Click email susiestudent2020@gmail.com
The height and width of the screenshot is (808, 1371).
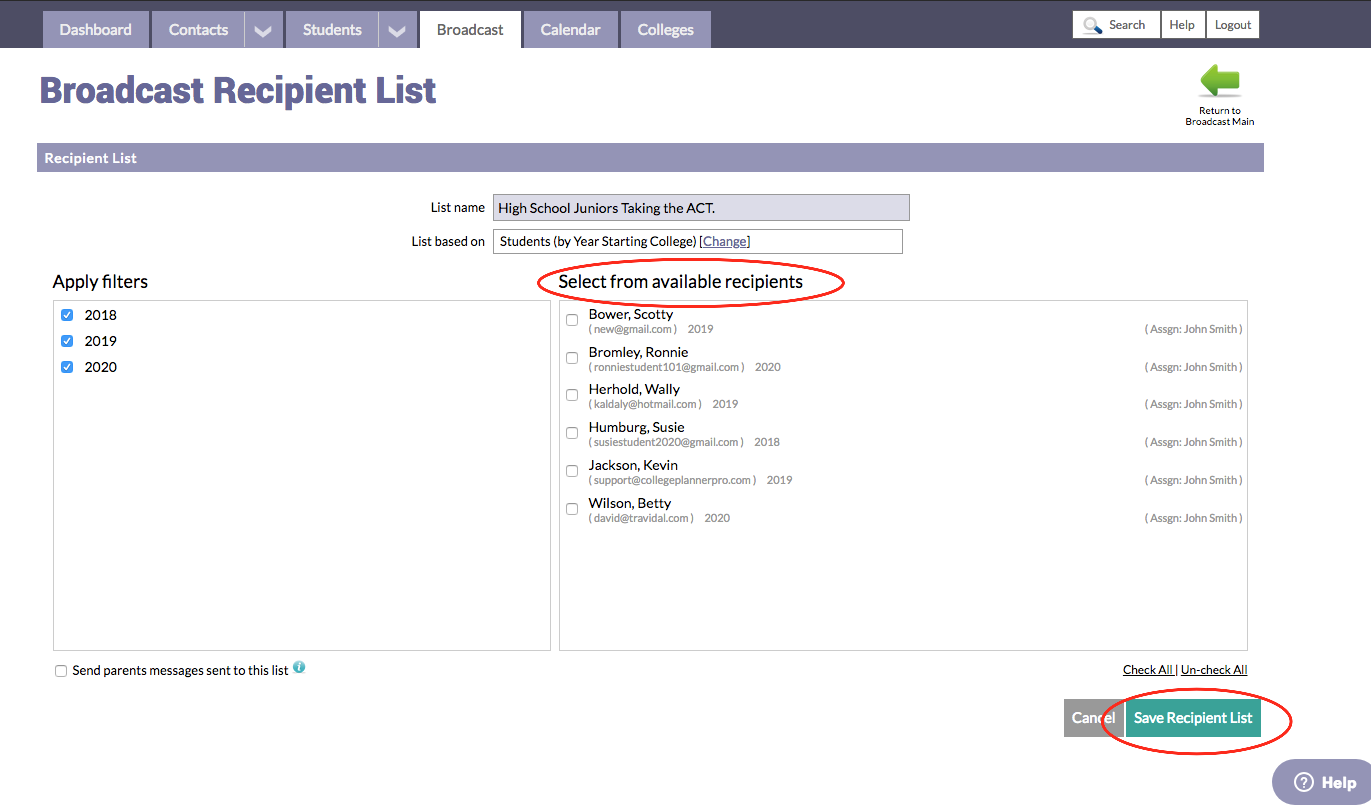666,442
